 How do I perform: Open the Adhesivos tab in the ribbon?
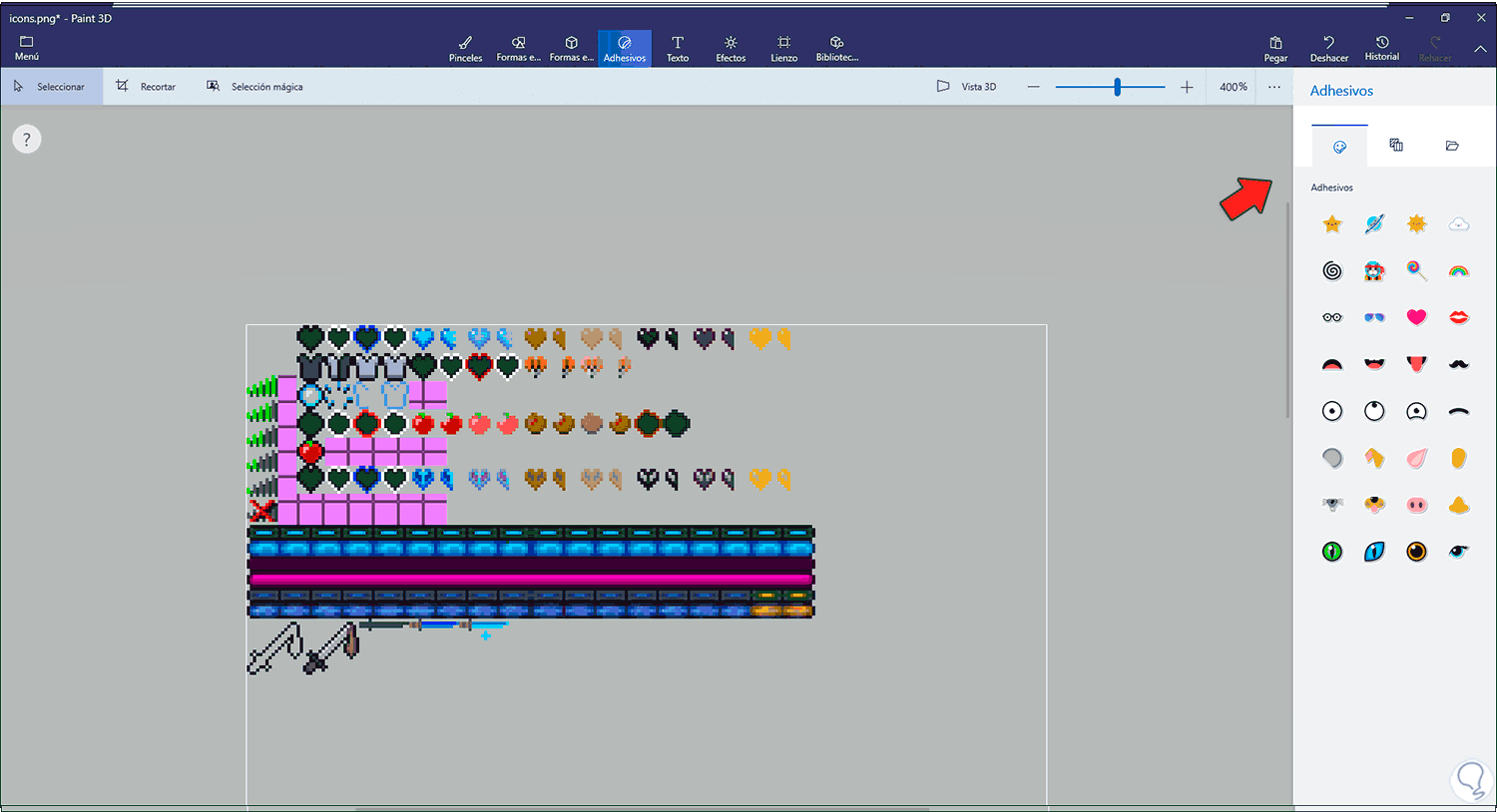(625, 48)
